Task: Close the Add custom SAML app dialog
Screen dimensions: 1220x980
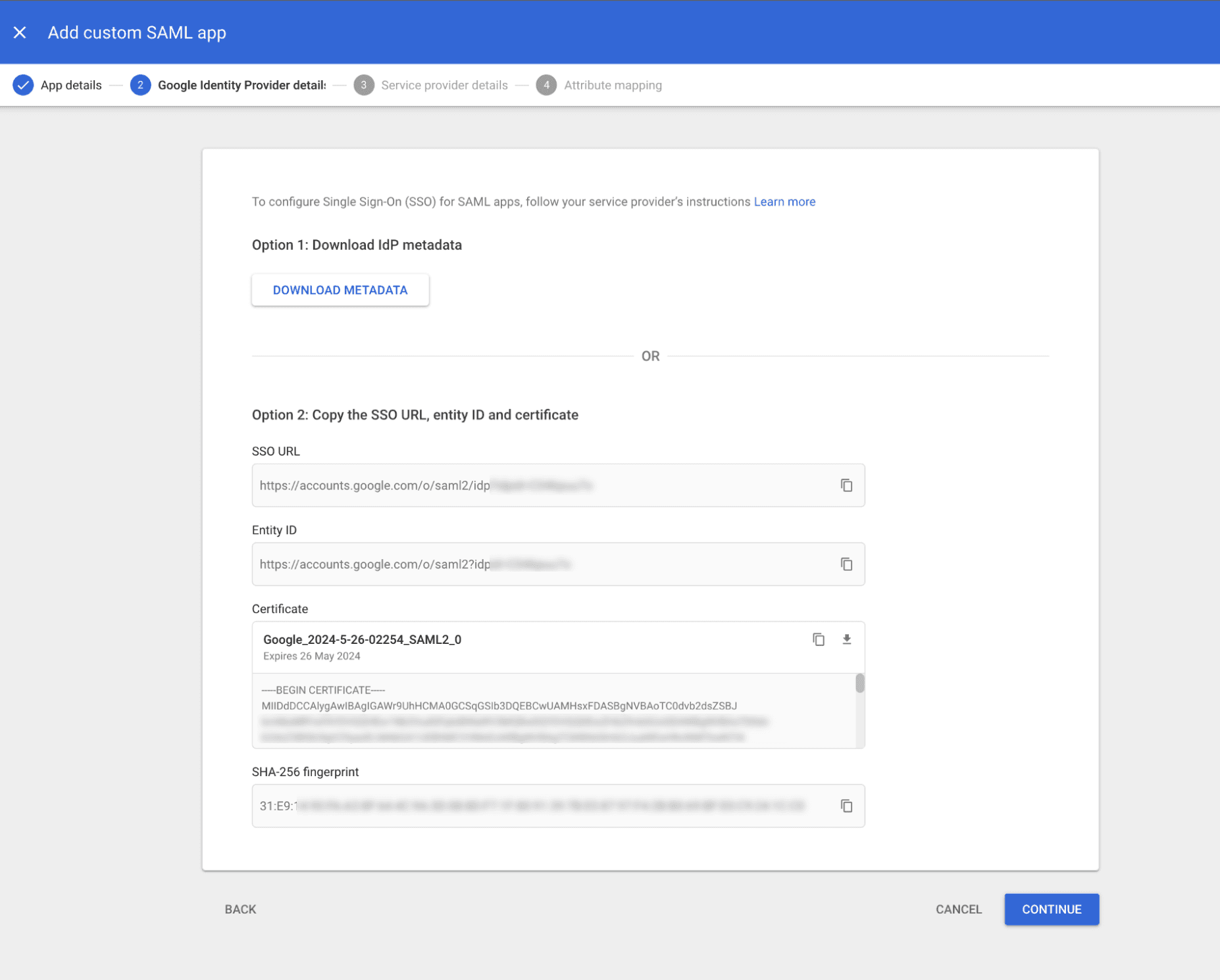Action: click(20, 32)
